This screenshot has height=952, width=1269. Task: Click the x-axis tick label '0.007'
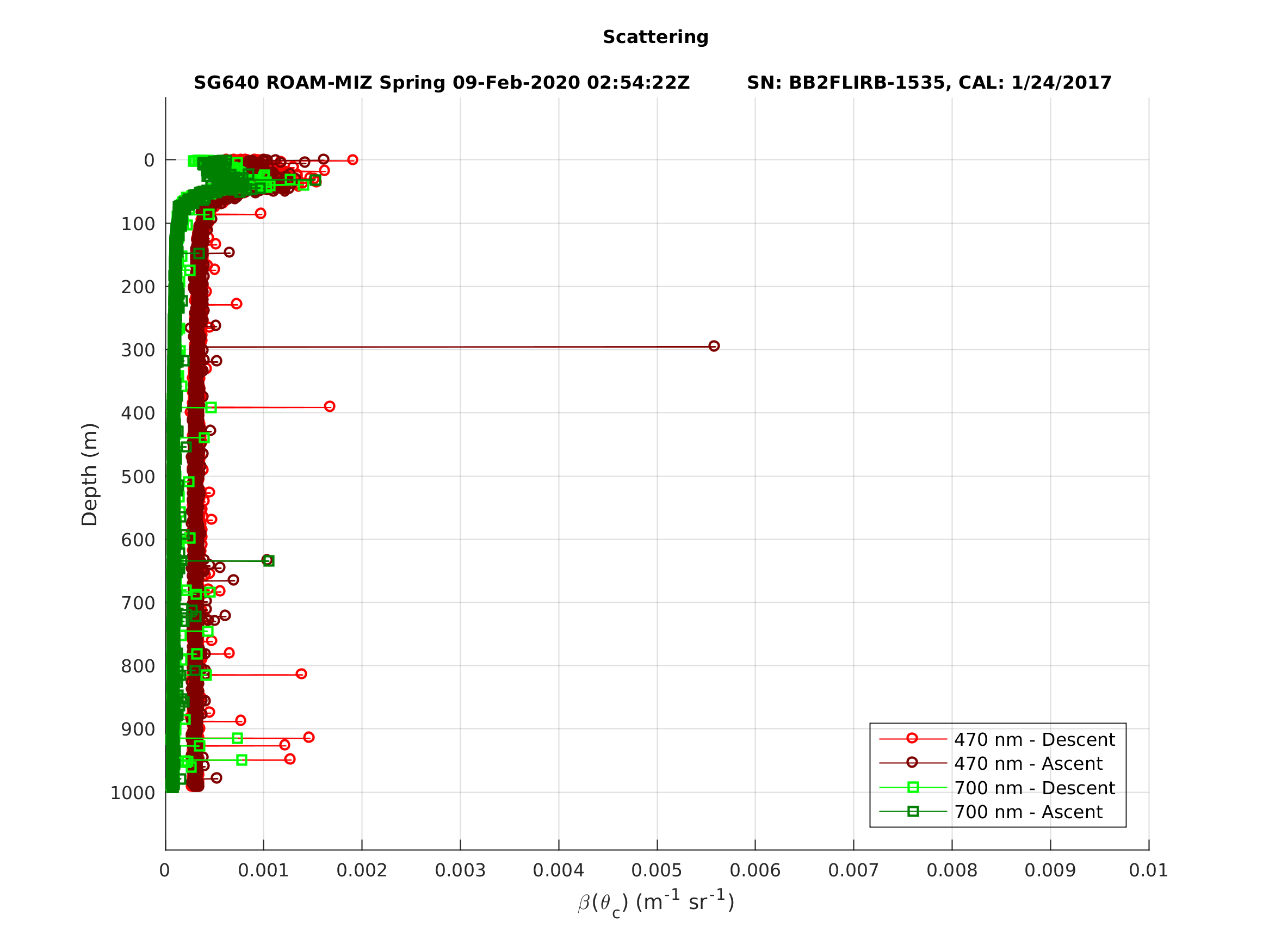coord(853,870)
